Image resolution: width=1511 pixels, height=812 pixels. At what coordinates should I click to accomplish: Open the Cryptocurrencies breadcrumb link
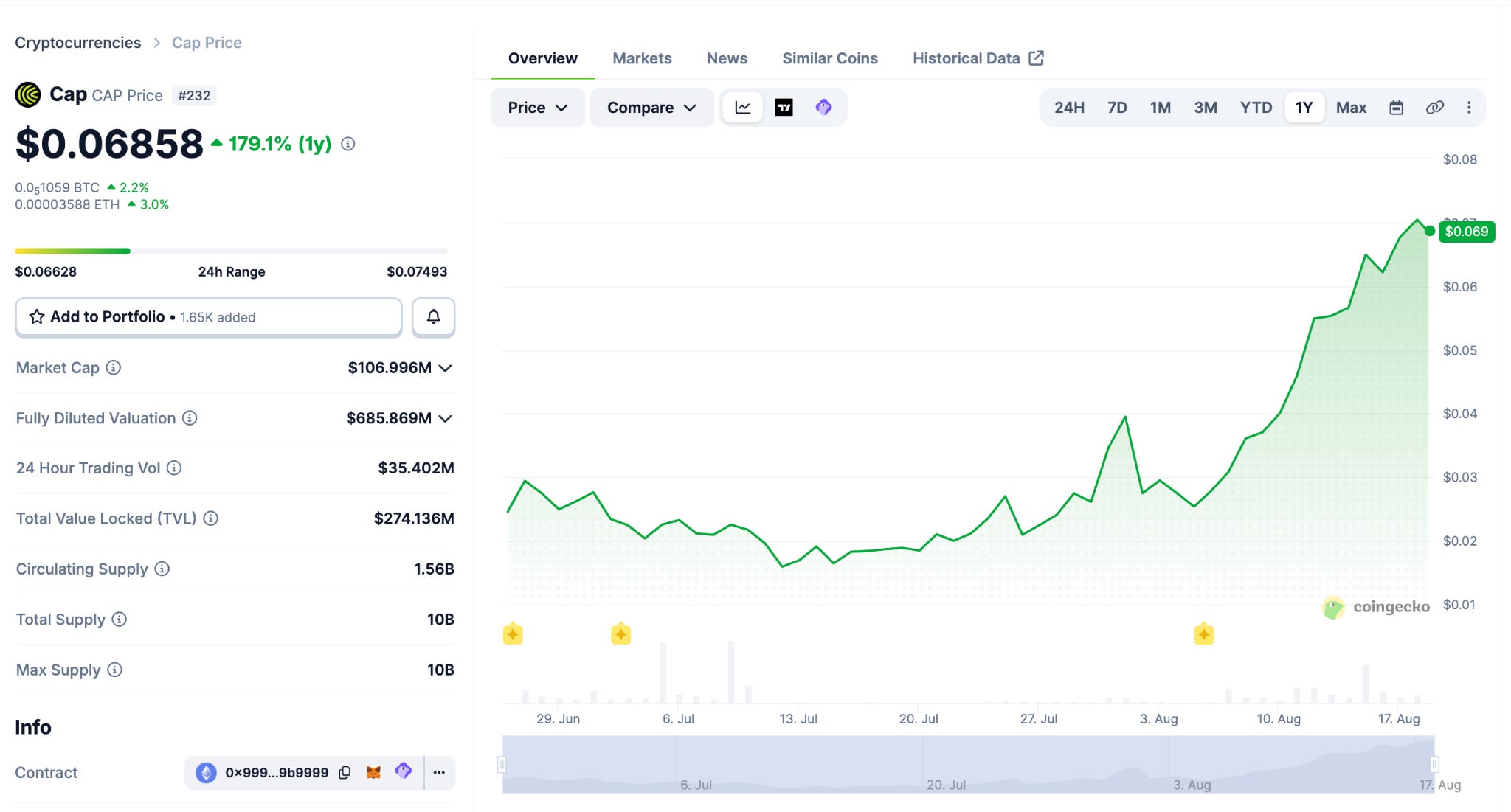tap(77, 43)
